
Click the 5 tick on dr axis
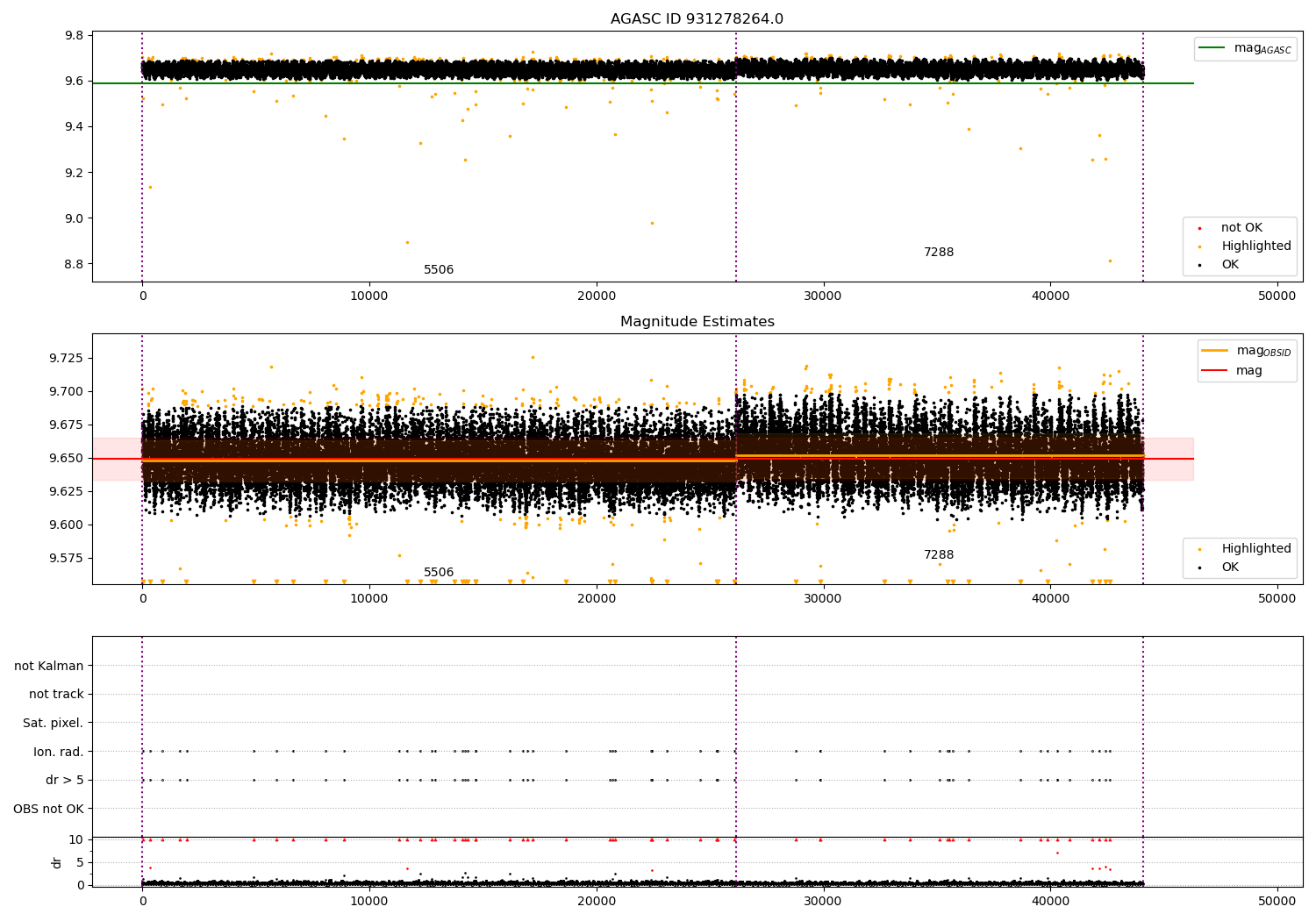81,862
